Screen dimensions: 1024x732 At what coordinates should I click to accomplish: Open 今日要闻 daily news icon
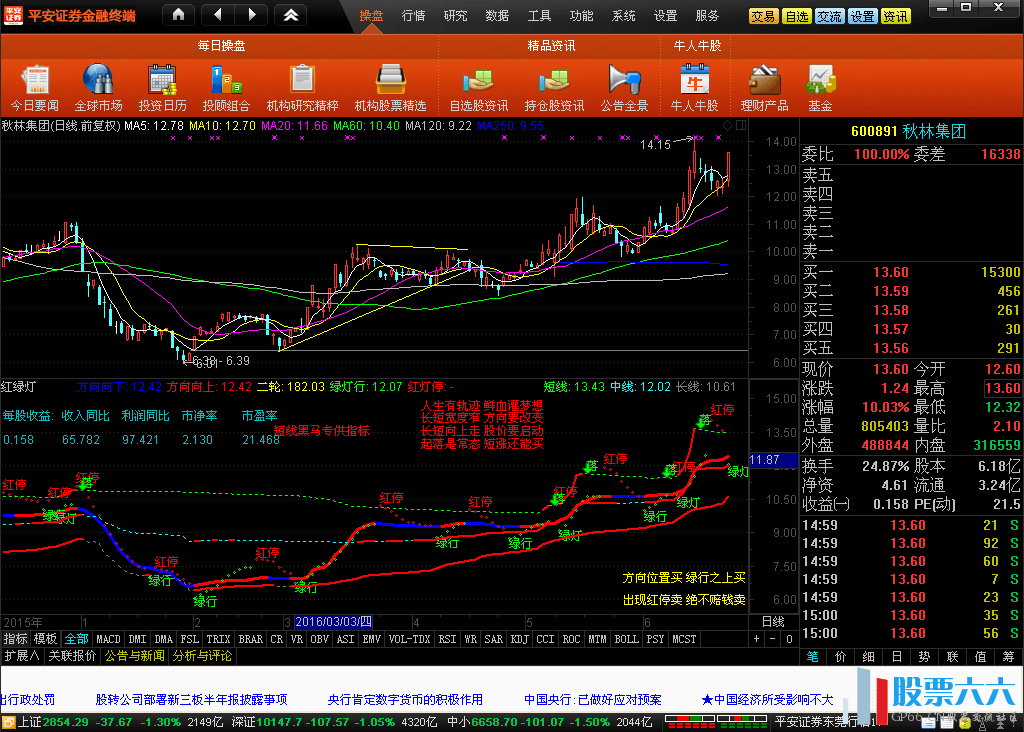coord(35,88)
